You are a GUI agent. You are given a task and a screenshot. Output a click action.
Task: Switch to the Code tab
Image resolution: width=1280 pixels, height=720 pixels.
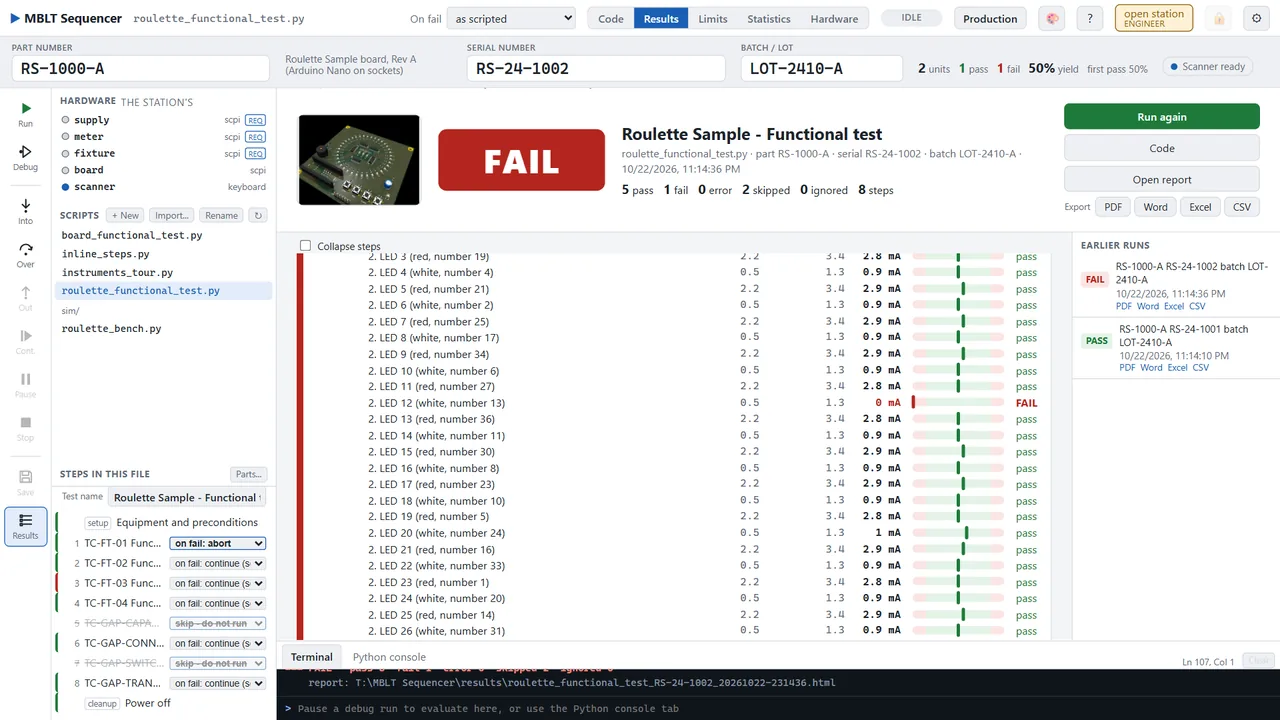pyautogui.click(x=610, y=18)
